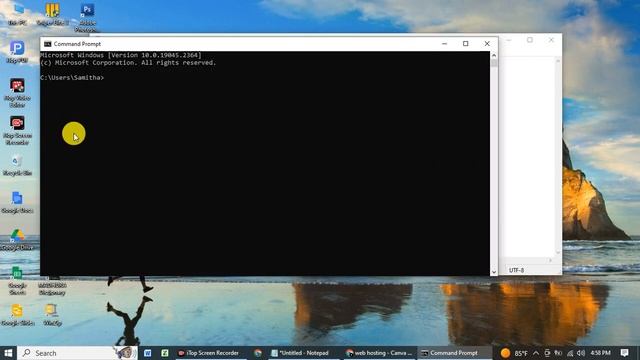Click the clock showing 4:58 PM
Viewport: 640px width, 360px height.
[x=600, y=353]
